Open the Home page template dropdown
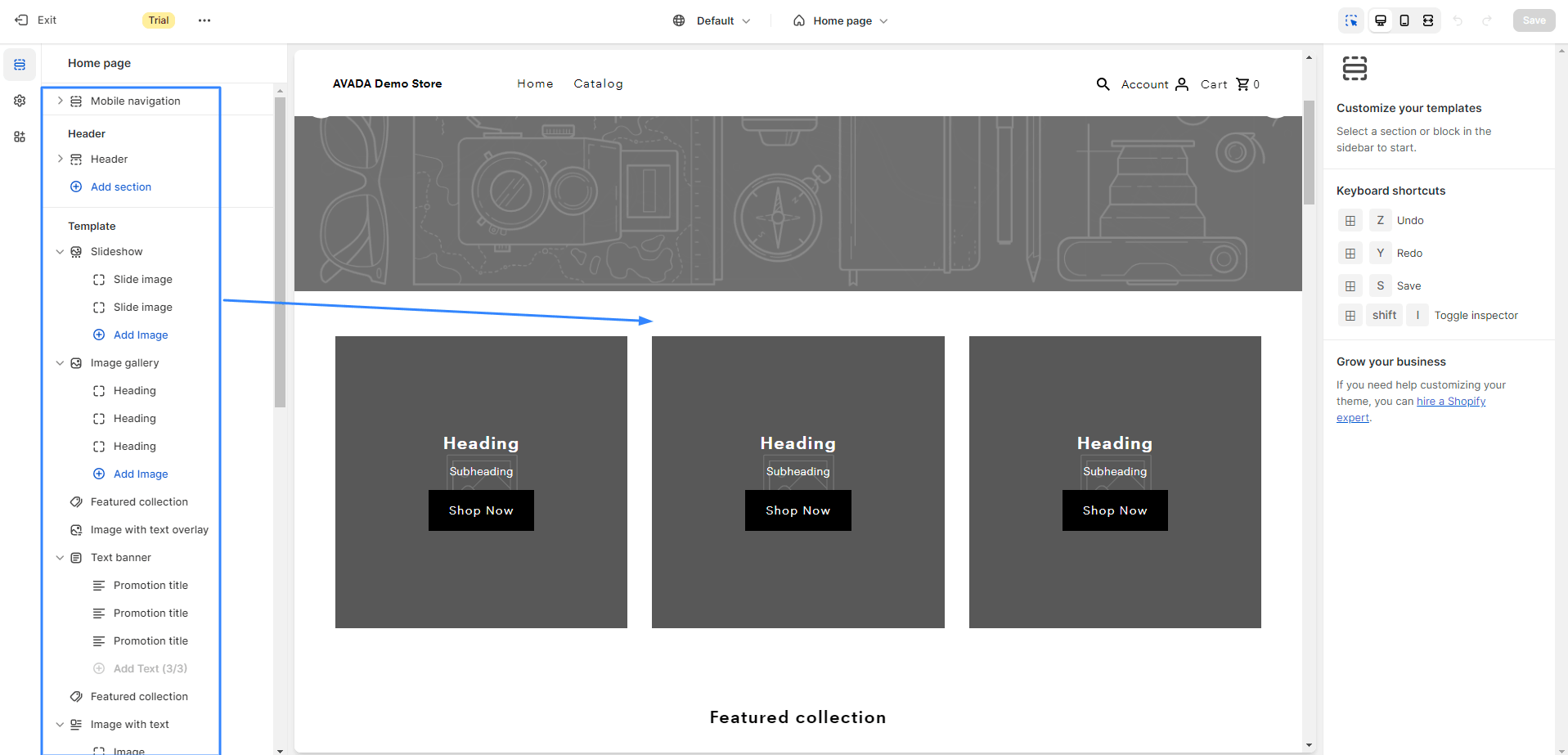Viewport: 1568px width, 755px height. pos(840,20)
